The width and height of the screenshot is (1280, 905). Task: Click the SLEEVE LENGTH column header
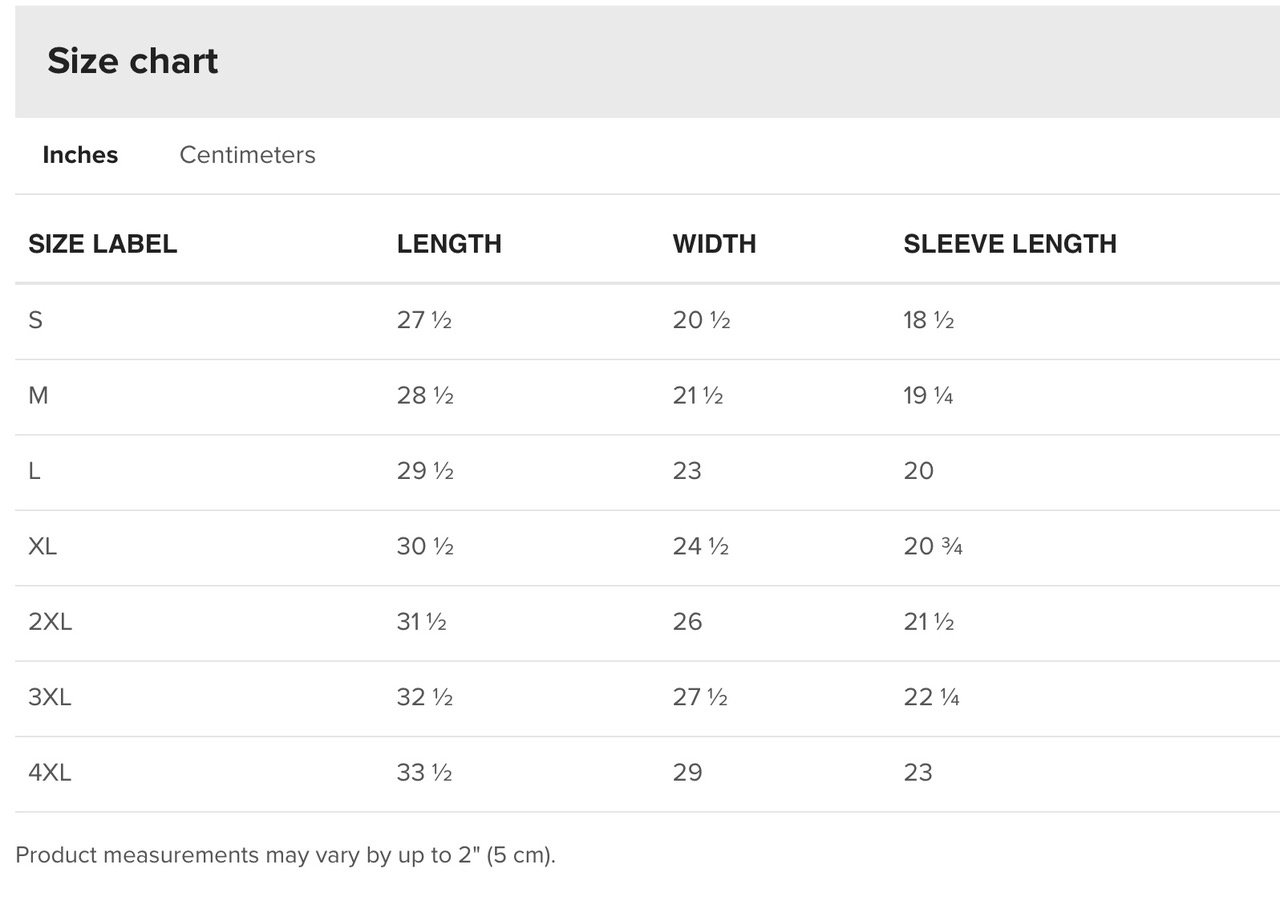(1010, 244)
